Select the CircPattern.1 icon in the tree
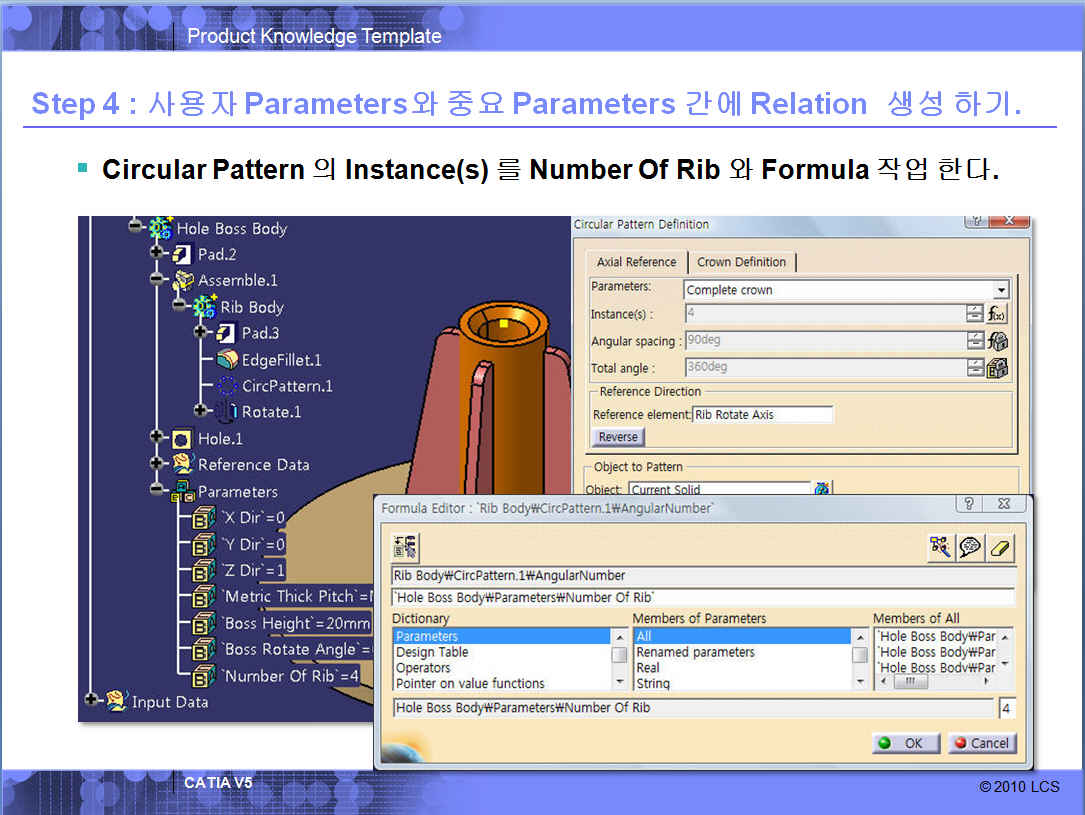The height and width of the screenshot is (815, 1085). tap(227, 386)
